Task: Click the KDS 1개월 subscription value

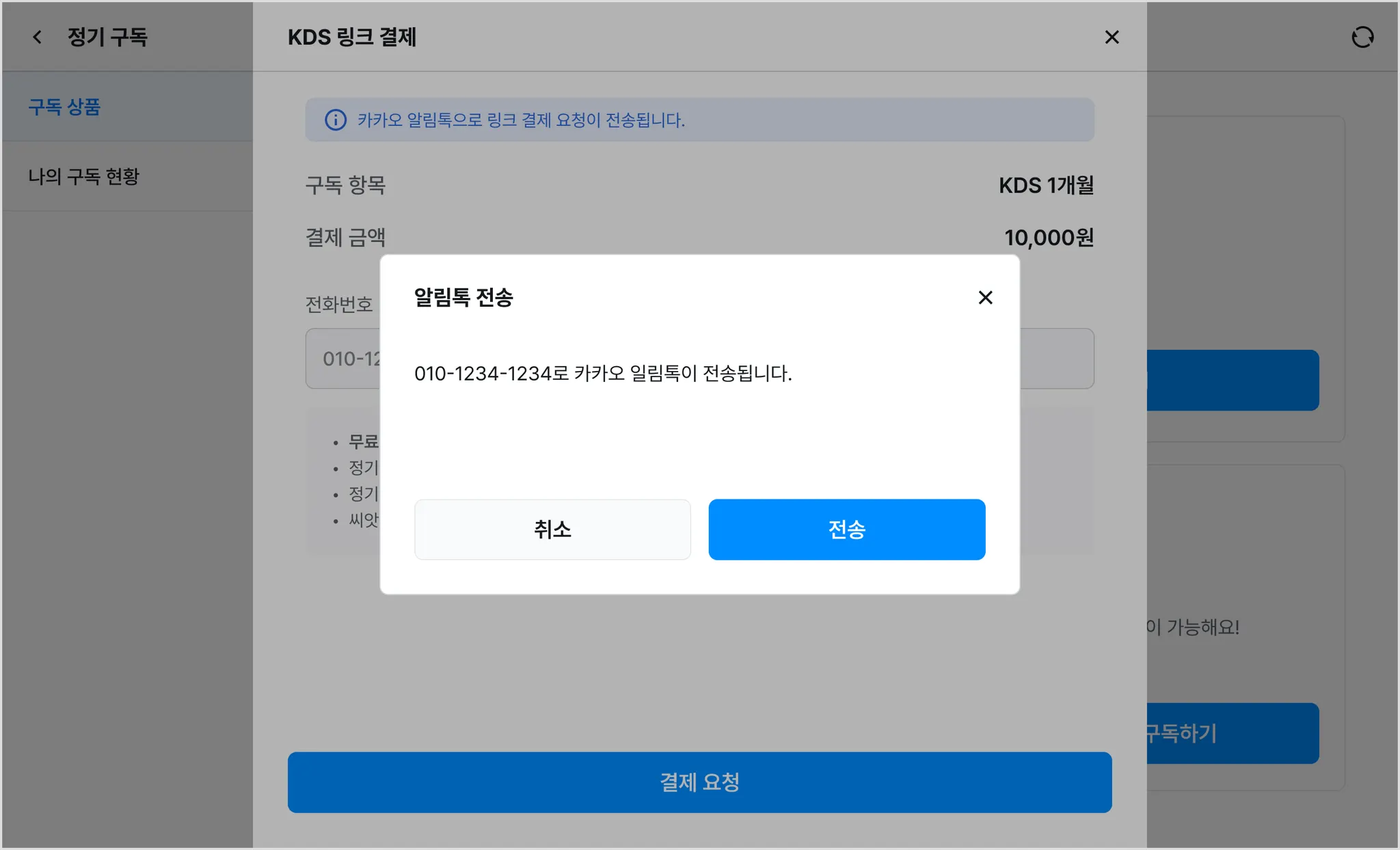Action: [1045, 185]
